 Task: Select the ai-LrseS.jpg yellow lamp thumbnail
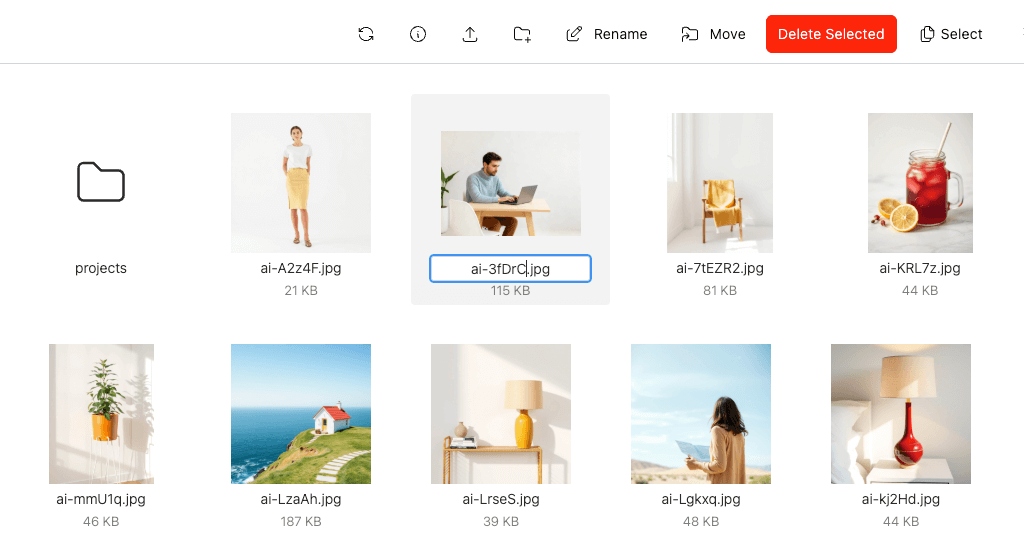501,414
